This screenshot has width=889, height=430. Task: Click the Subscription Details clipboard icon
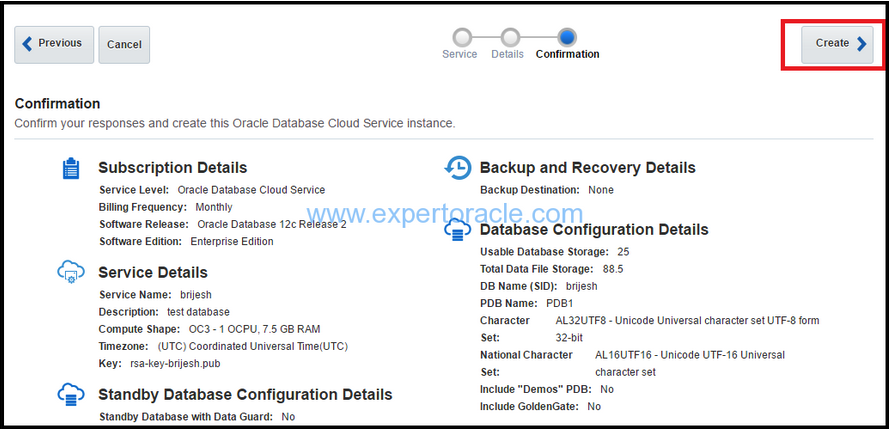[71, 168]
